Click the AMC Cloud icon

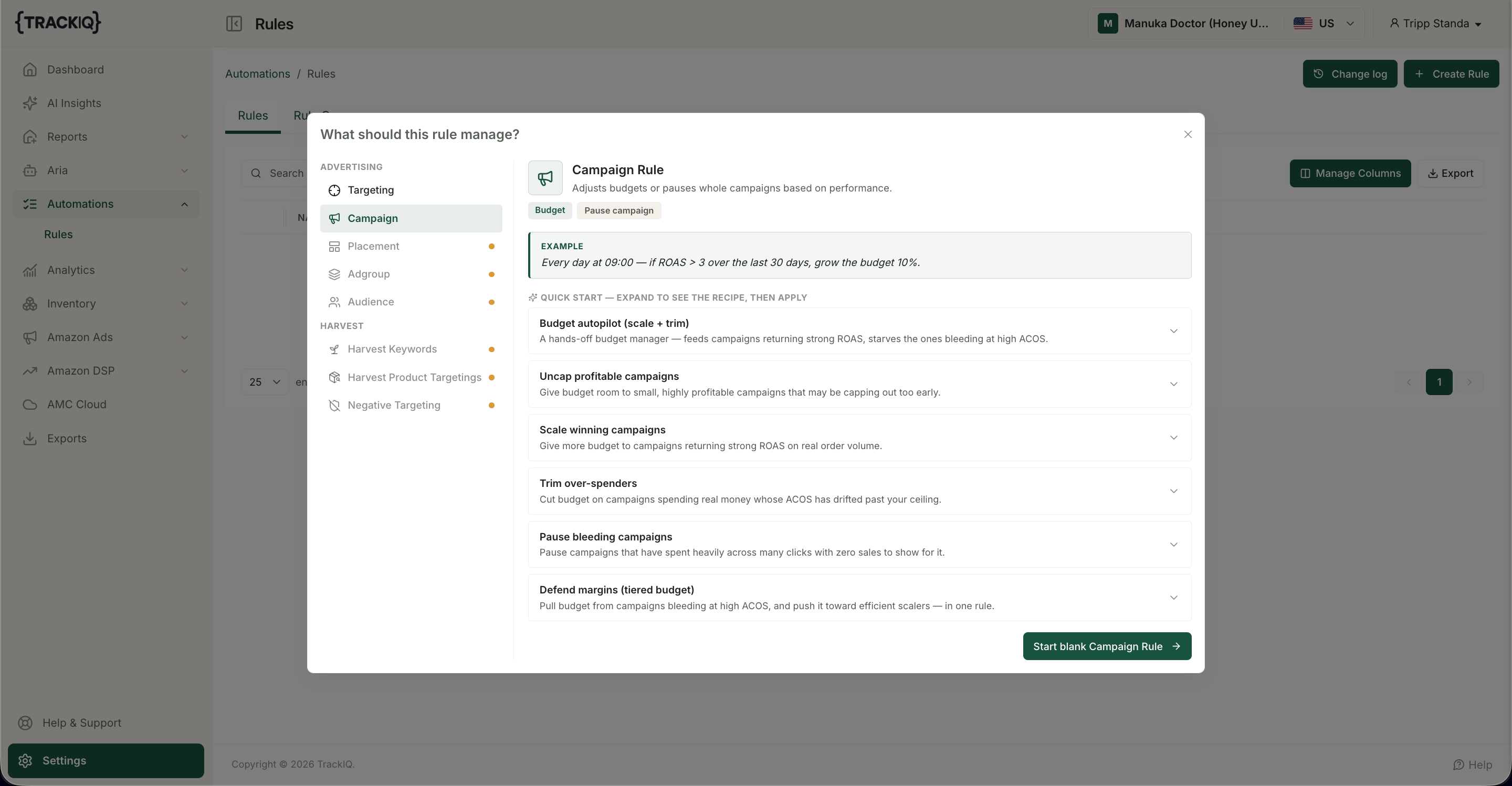point(30,405)
